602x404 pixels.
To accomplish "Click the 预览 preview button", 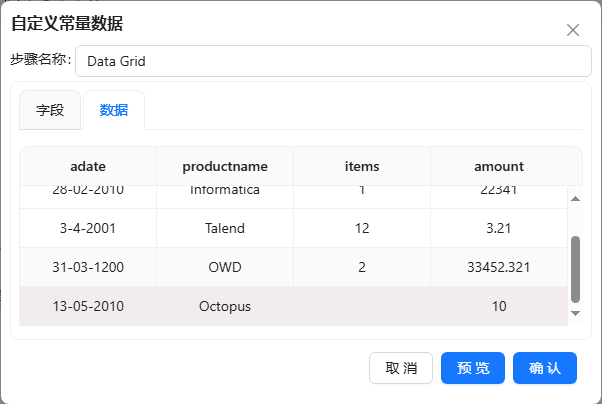I will (473, 368).
